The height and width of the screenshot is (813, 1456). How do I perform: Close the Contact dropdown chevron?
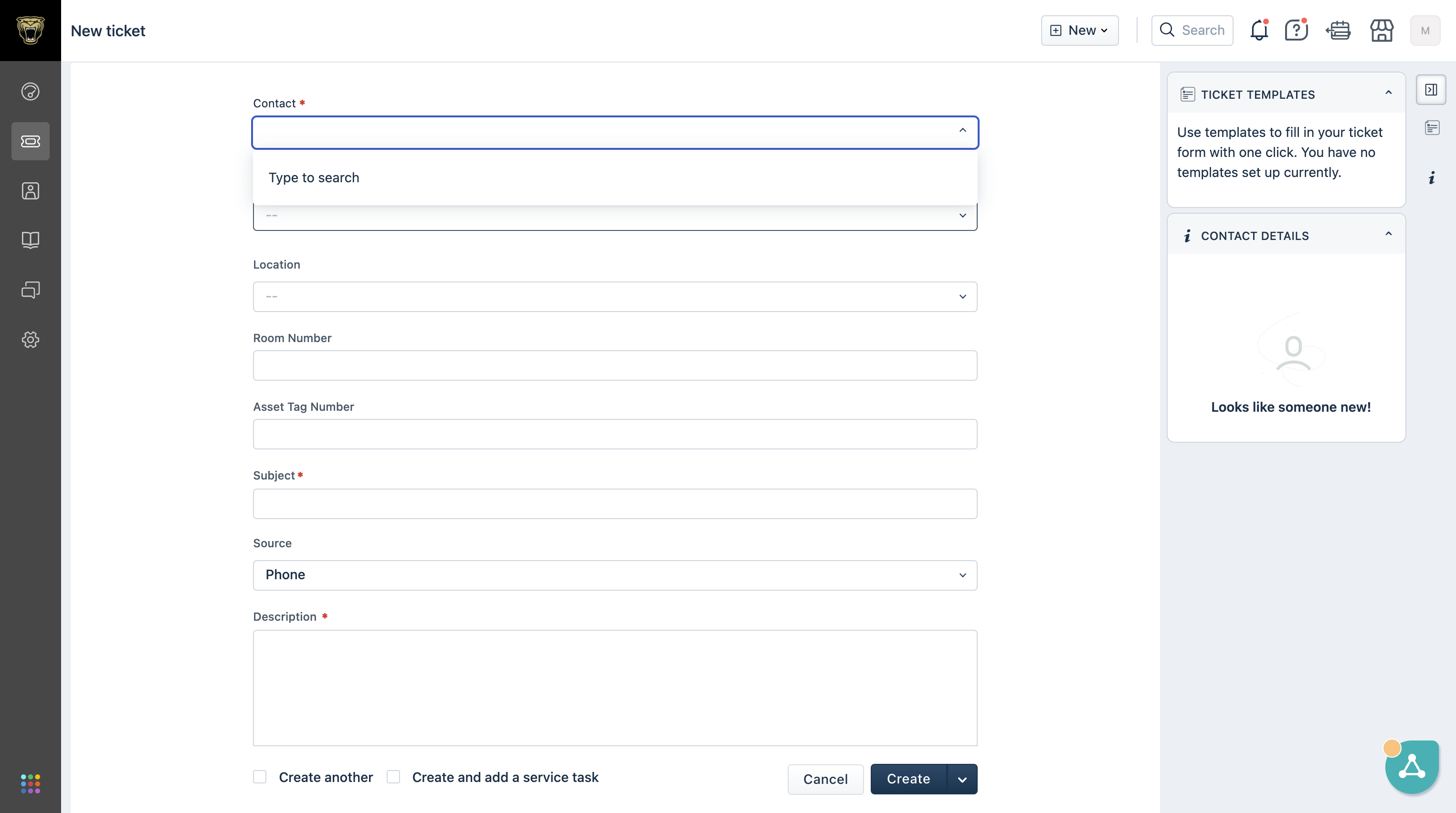tap(962, 131)
